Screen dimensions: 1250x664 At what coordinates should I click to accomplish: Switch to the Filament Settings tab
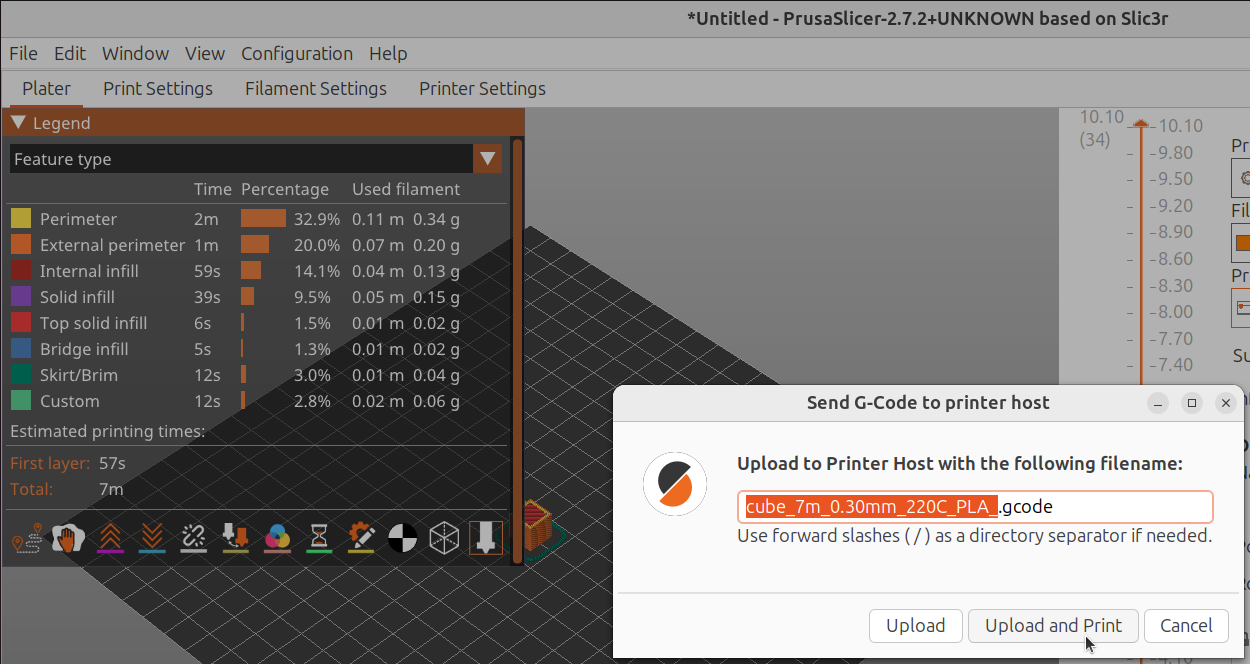click(316, 88)
